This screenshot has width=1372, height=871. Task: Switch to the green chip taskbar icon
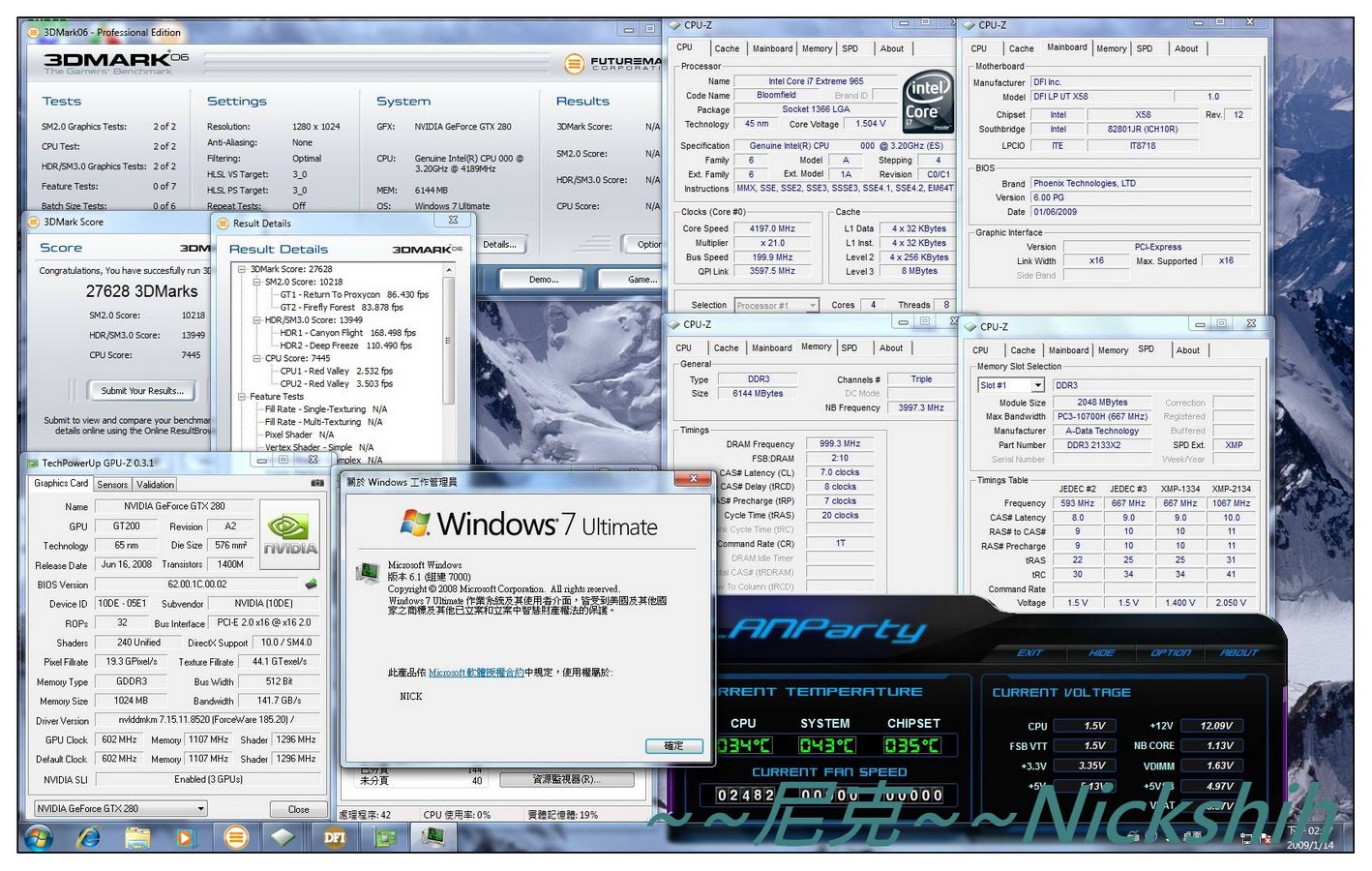[x=385, y=837]
